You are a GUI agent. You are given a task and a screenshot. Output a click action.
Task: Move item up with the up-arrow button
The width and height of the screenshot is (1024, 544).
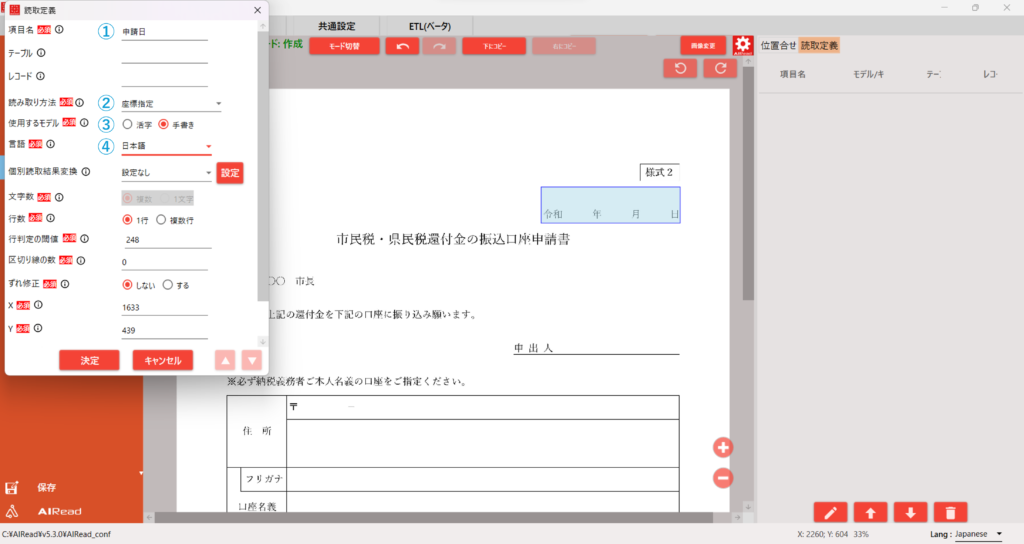(x=870, y=513)
